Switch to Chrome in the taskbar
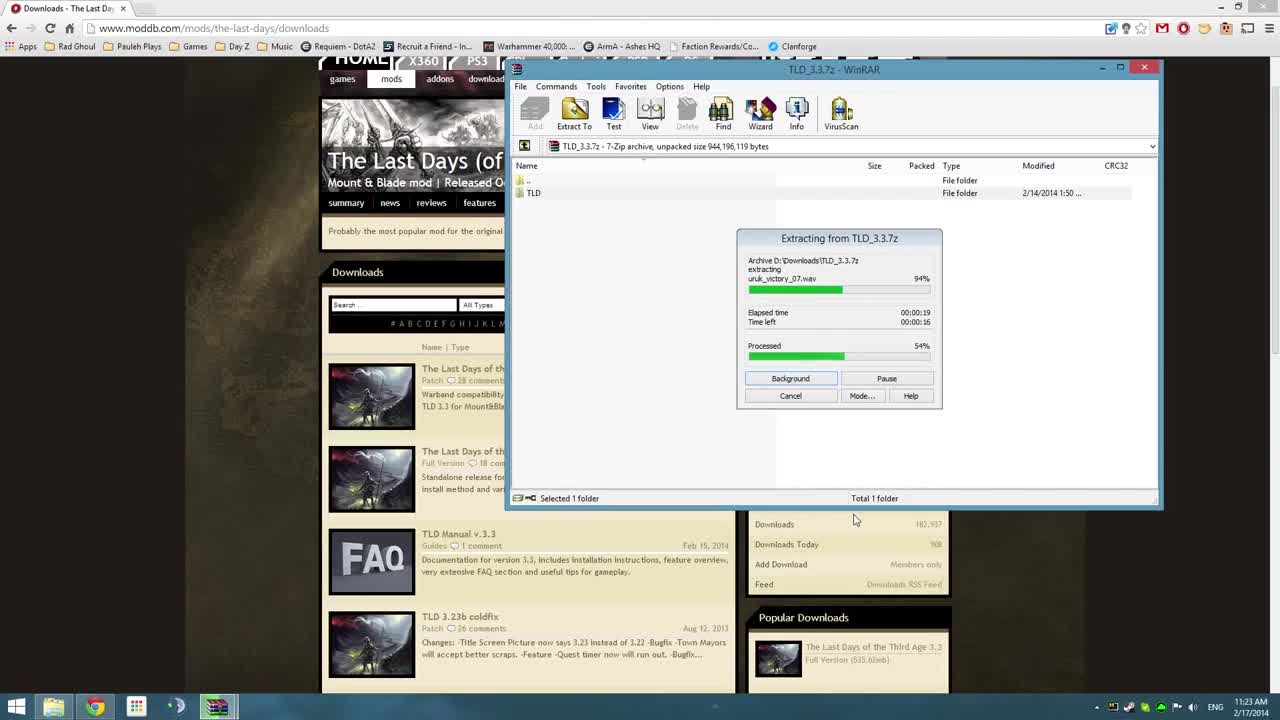 click(x=95, y=707)
